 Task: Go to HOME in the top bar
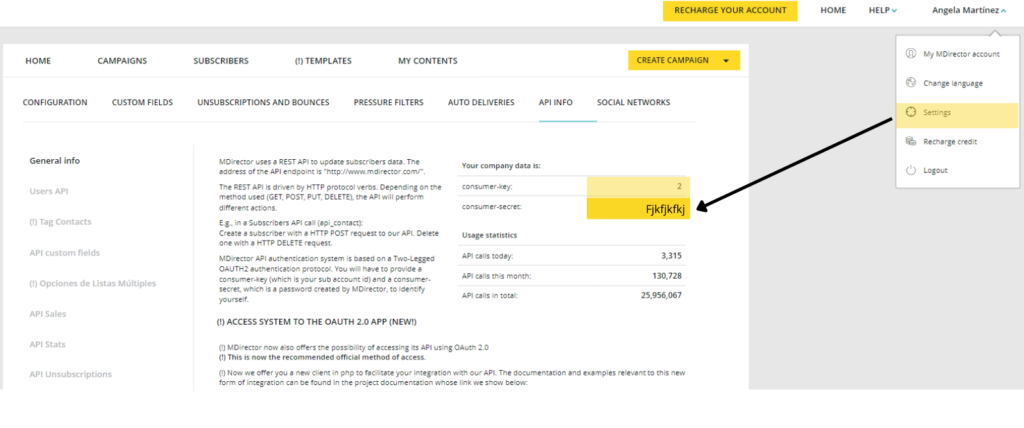click(x=833, y=10)
